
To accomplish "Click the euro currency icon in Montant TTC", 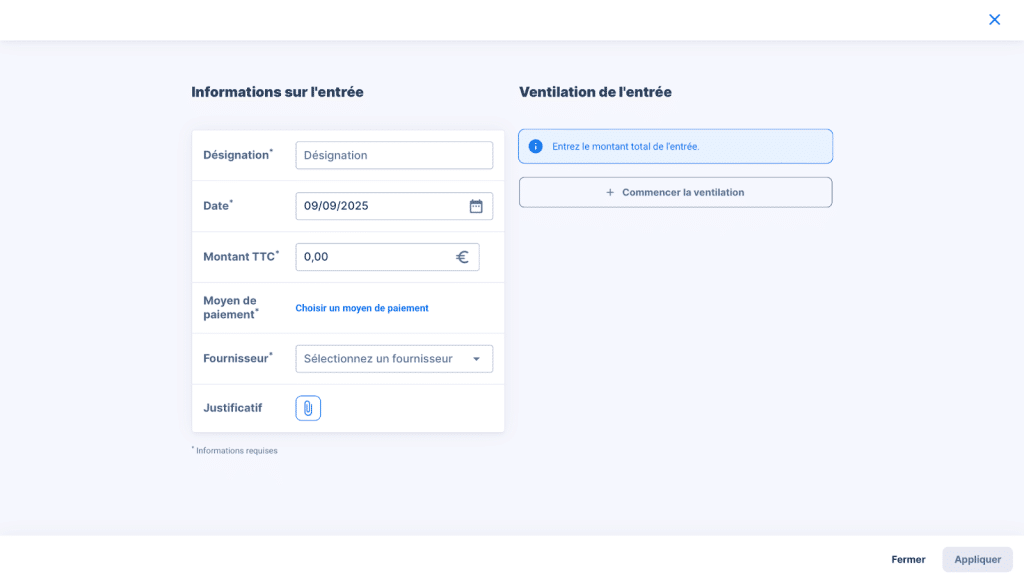I will [x=462, y=257].
